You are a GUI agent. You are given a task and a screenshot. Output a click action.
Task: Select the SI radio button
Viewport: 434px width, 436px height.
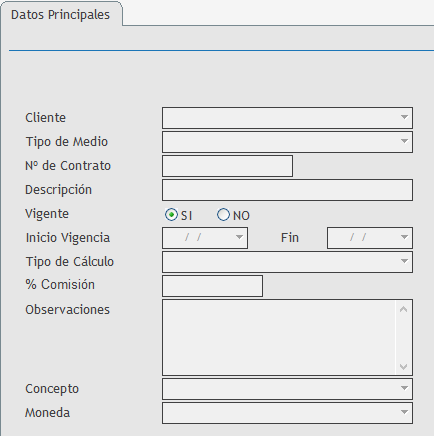point(171,215)
